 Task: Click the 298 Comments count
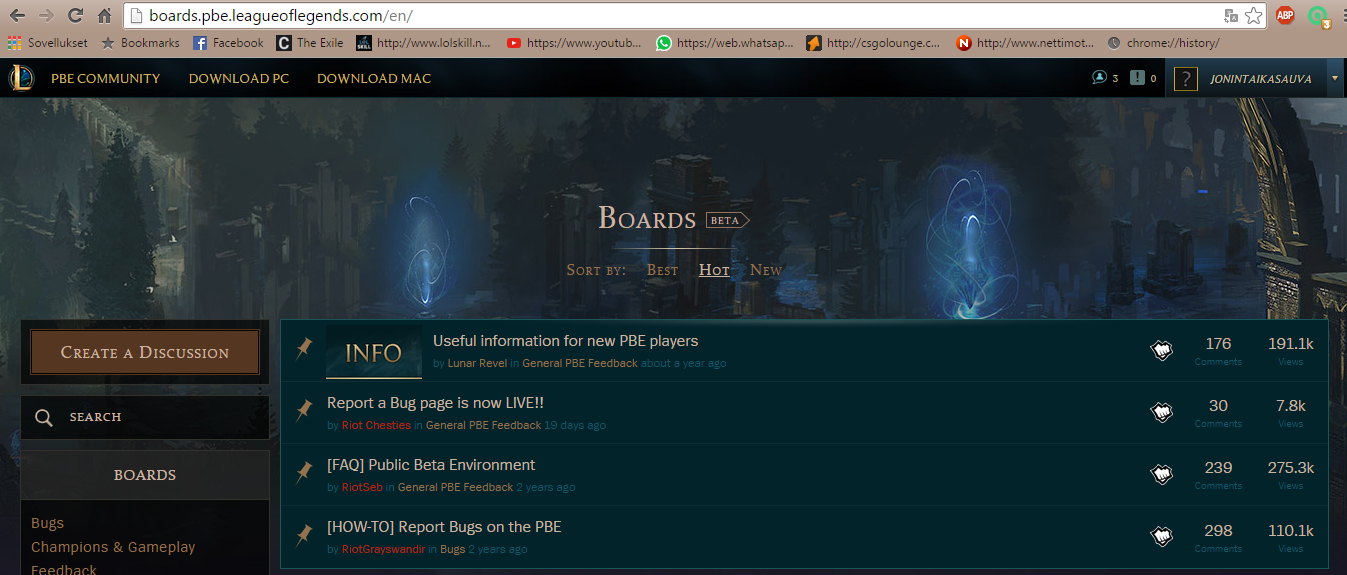pos(1218,537)
